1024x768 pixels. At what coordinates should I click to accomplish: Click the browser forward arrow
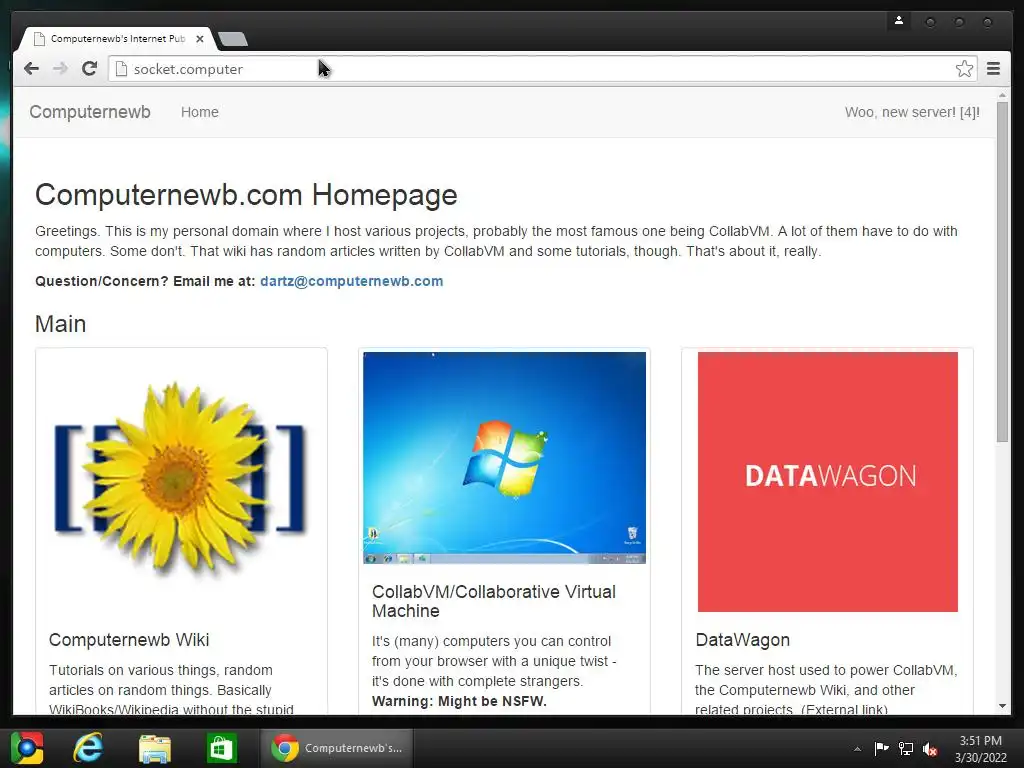tap(60, 69)
